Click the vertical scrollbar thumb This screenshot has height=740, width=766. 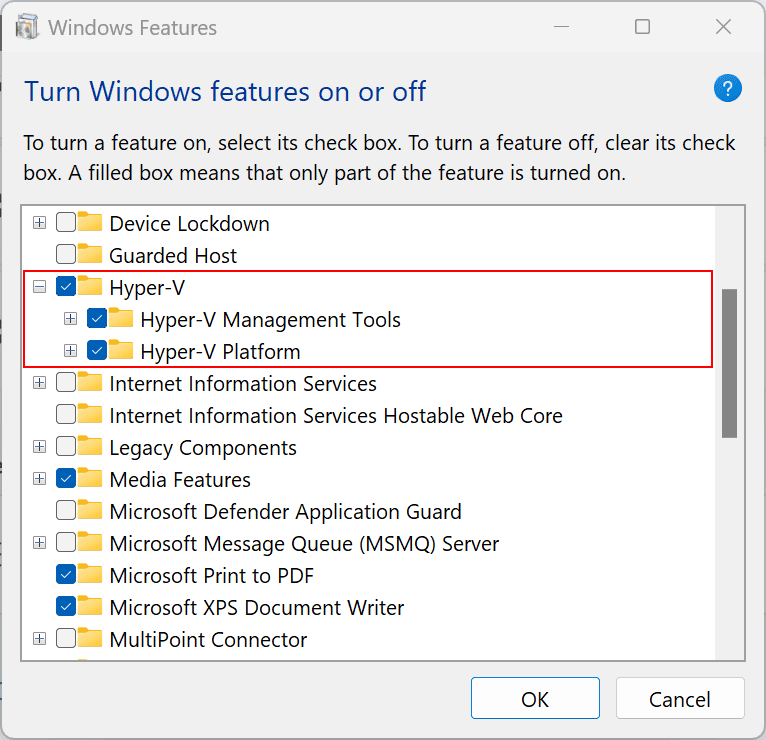729,362
